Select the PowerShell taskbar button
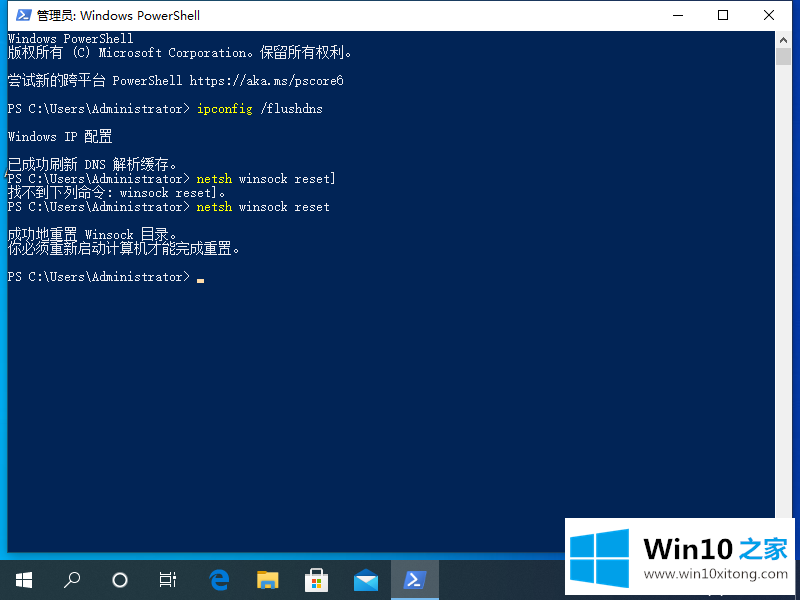800x600 pixels. coord(415,580)
